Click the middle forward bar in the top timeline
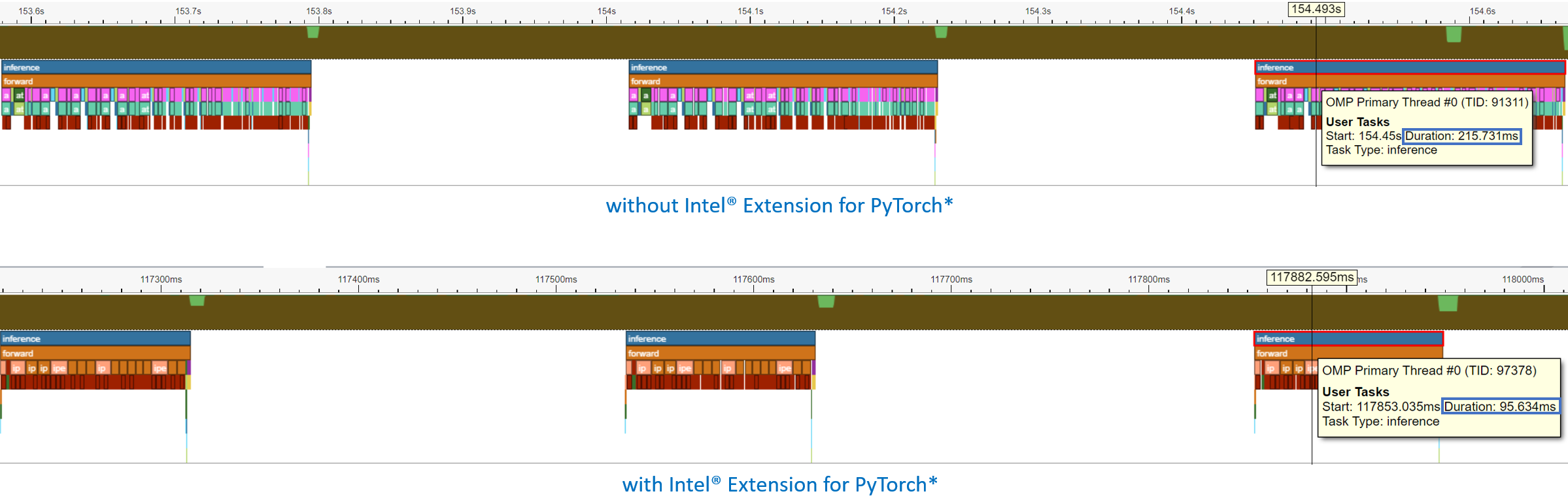The width and height of the screenshot is (1568, 500). tap(783, 81)
